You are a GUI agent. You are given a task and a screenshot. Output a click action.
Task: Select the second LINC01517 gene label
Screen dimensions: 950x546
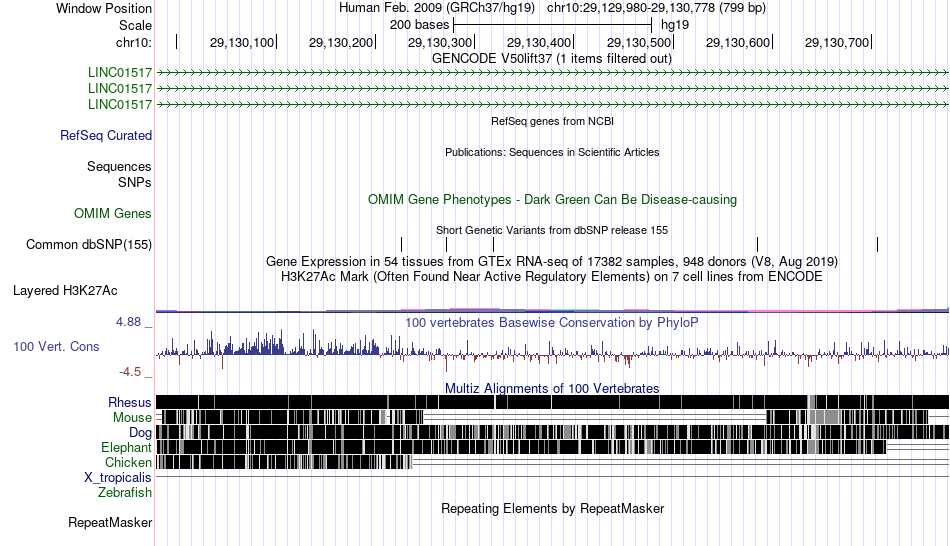pos(120,88)
